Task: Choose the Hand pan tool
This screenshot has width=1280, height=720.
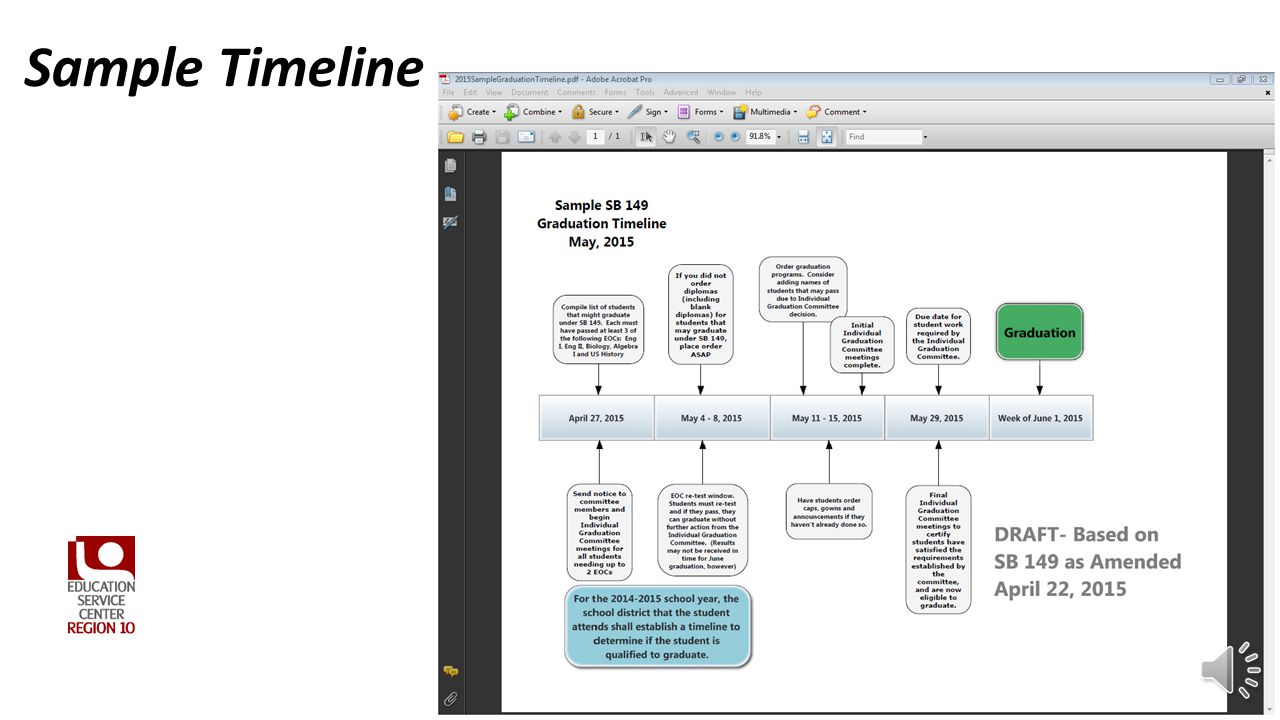Action: click(x=669, y=137)
